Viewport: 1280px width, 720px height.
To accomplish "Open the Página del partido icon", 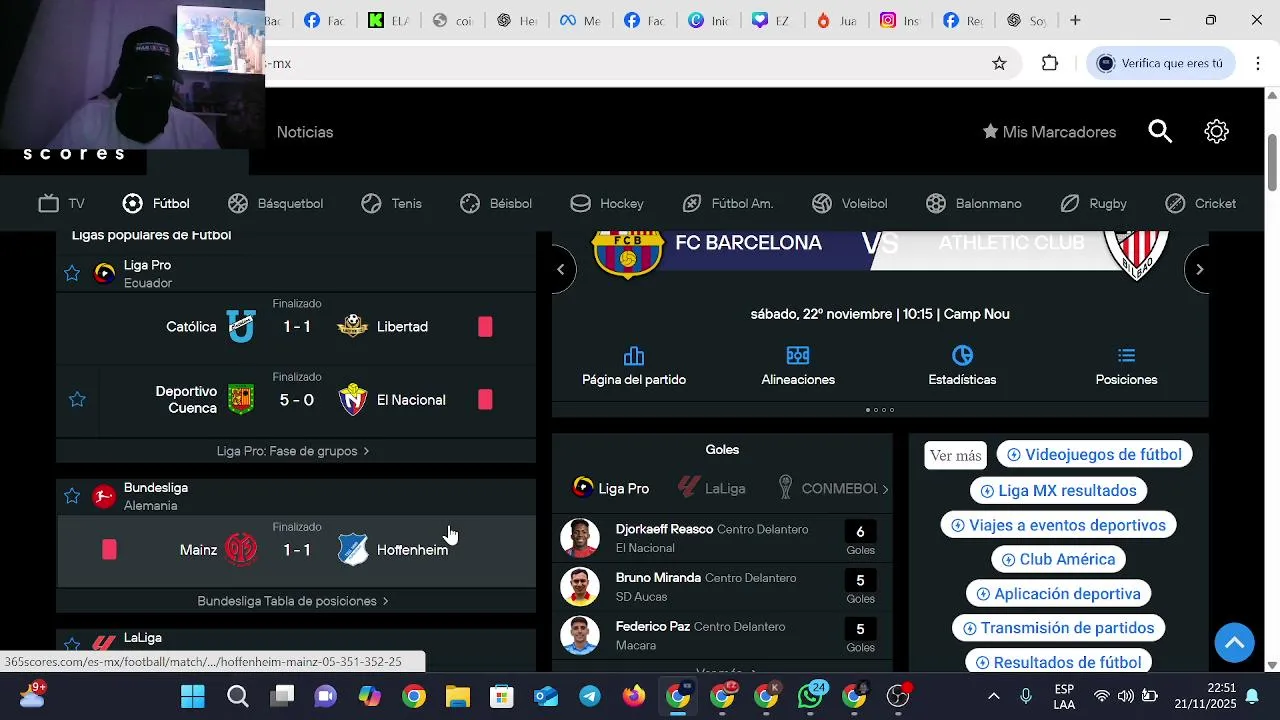I will [634, 356].
